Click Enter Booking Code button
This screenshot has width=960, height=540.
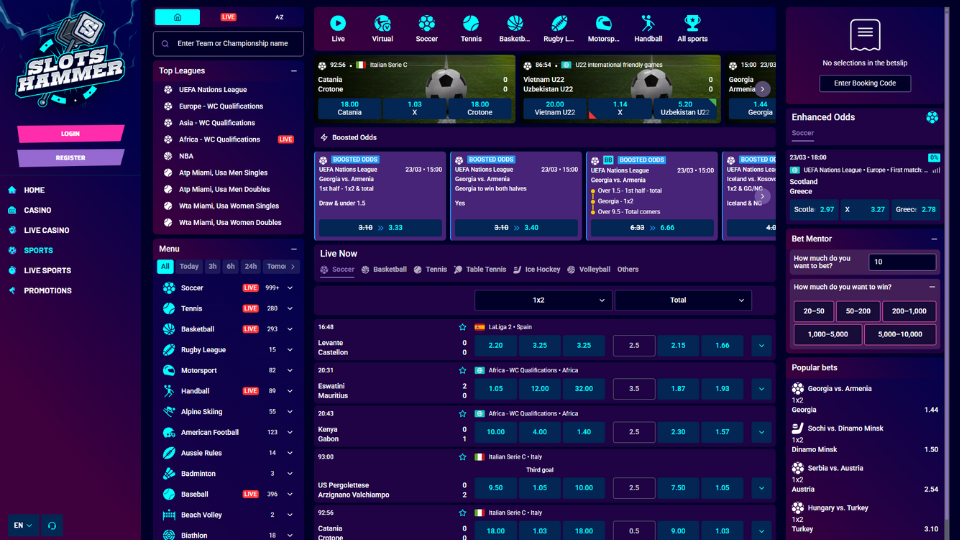(x=865, y=83)
